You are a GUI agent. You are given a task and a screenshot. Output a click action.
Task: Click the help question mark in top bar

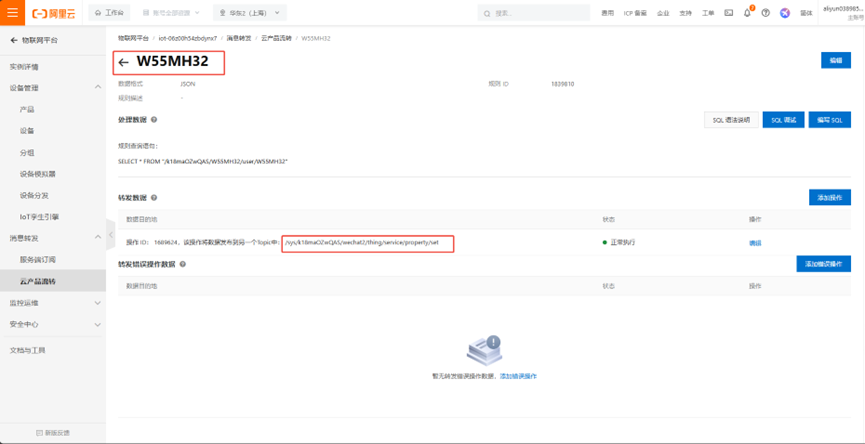pyautogui.click(x=766, y=13)
